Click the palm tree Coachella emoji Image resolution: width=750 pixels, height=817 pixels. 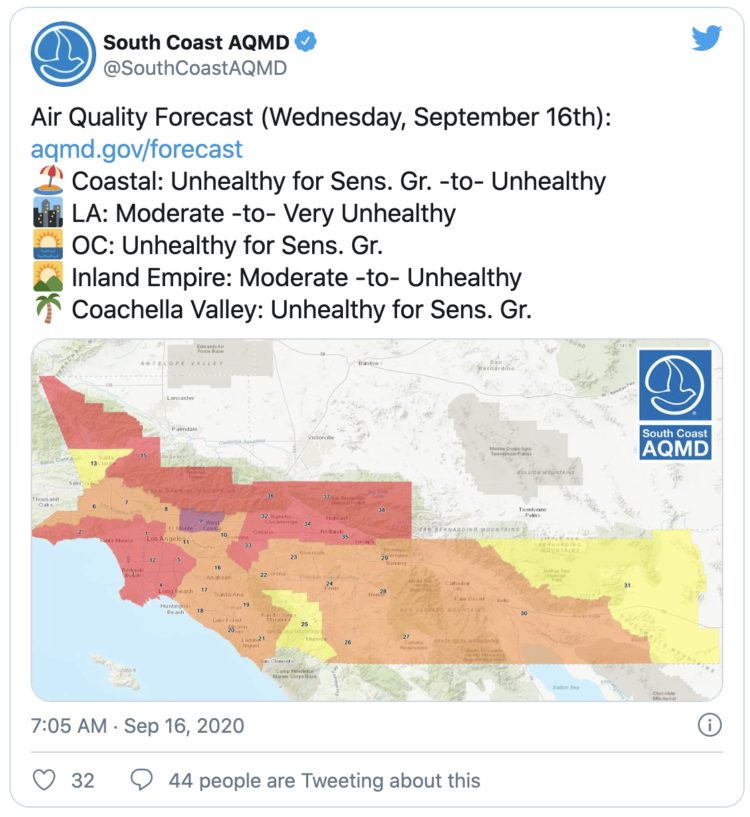48,310
